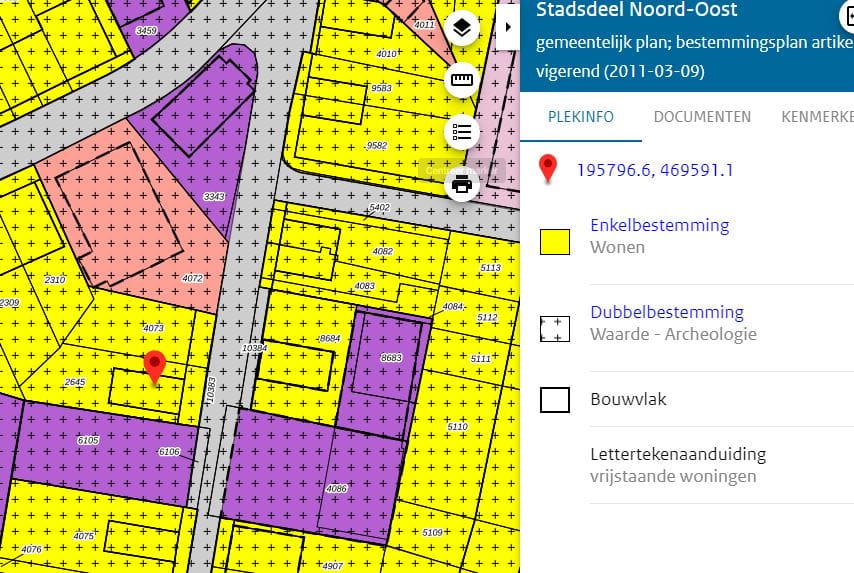Click parcel label 4082 on map

coord(382,251)
